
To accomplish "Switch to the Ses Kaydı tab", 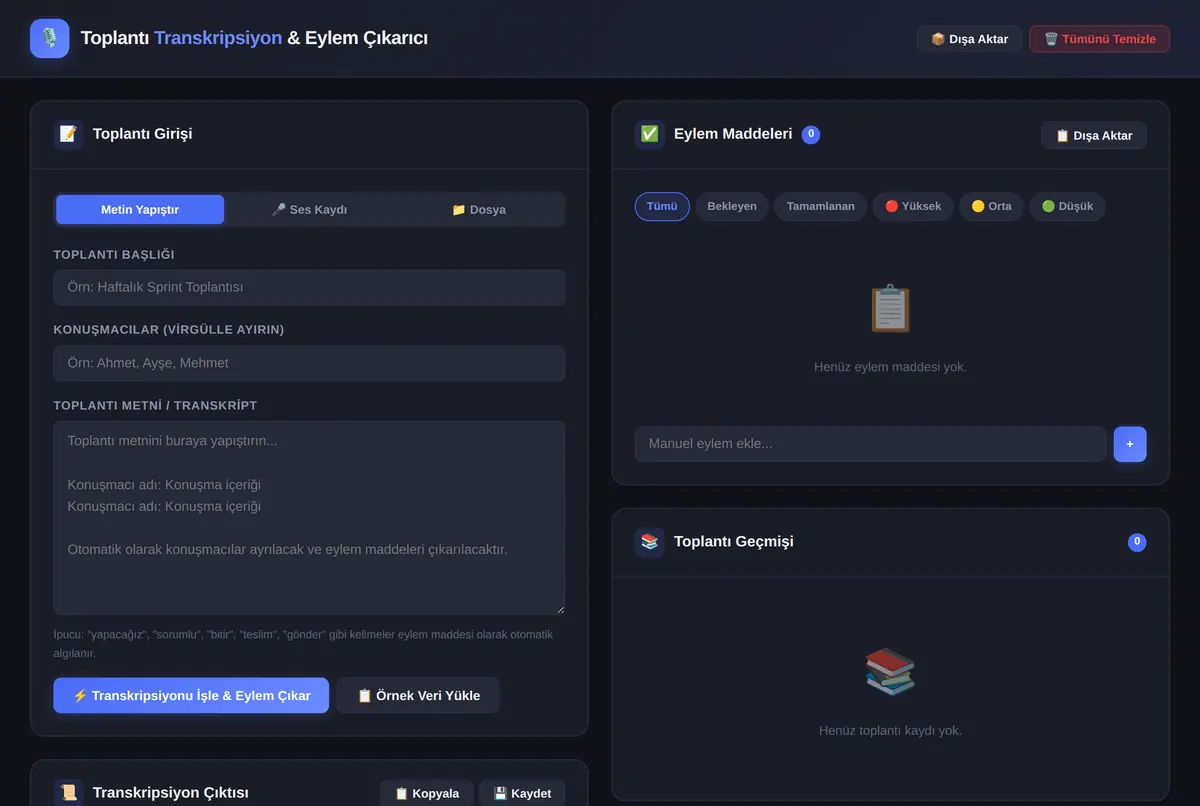I will tap(309, 210).
